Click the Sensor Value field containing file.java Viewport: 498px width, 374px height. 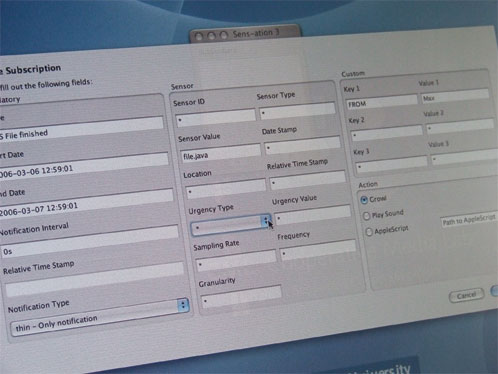(x=220, y=153)
